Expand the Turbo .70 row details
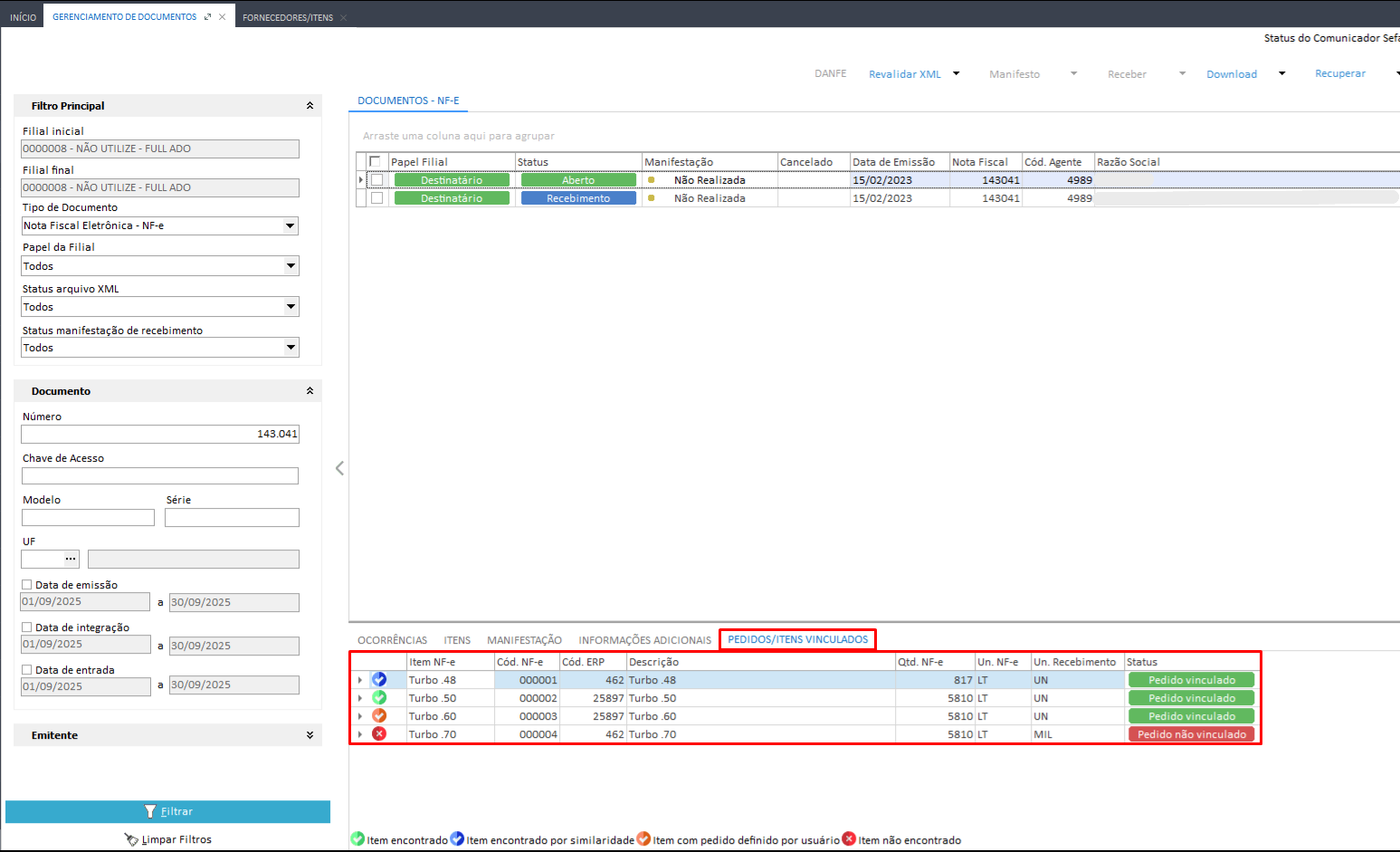The width and height of the screenshot is (1400, 852). pyautogui.click(x=360, y=734)
